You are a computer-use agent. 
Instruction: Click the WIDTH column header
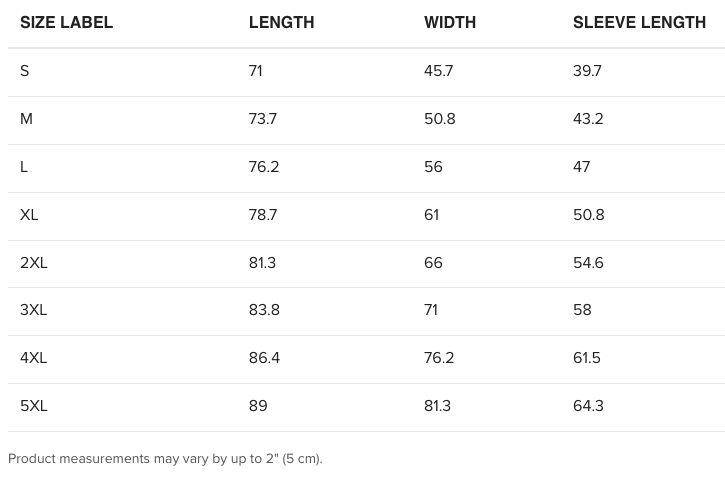tap(450, 22)
